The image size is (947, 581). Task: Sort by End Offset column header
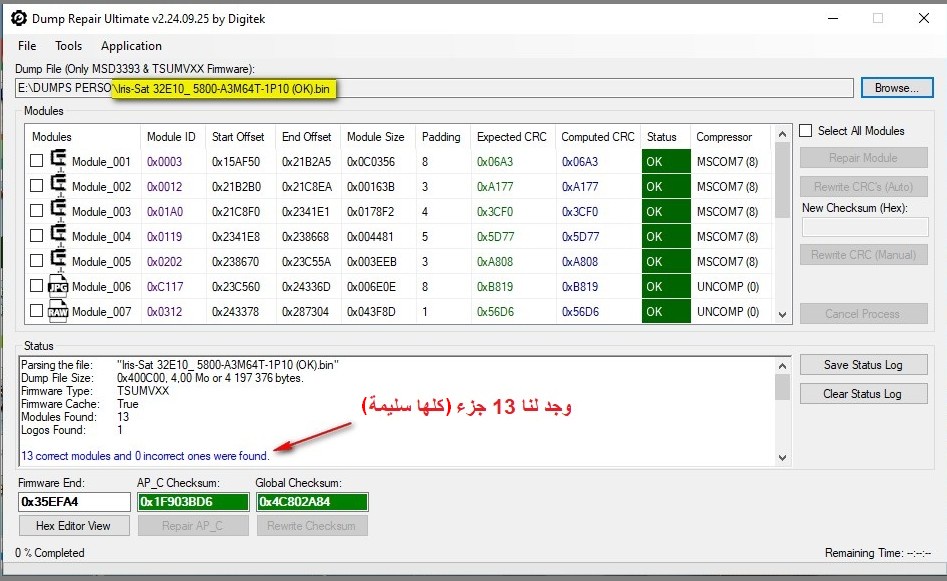coord(307,137)
